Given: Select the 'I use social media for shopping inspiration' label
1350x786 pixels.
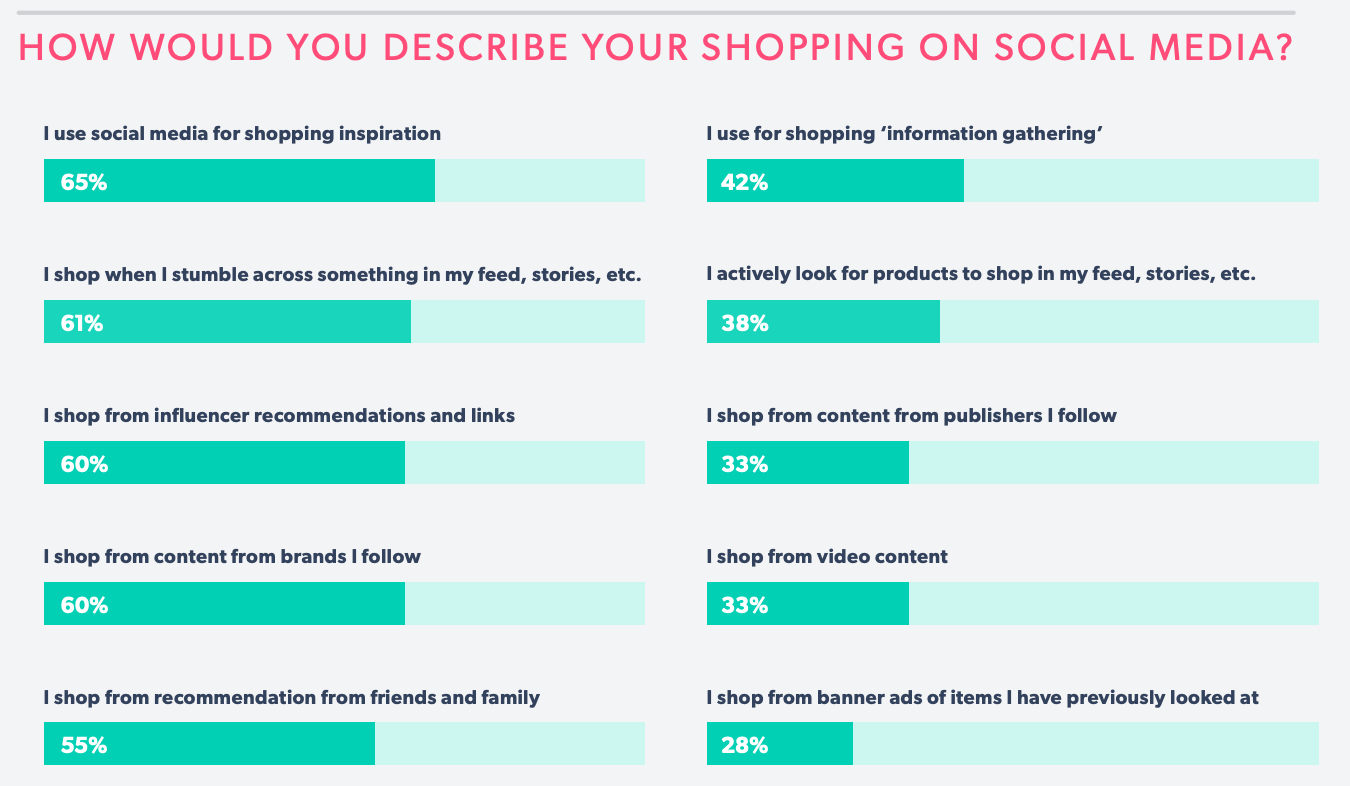Looking at the screenshot, I should click(x=242, y=133).
